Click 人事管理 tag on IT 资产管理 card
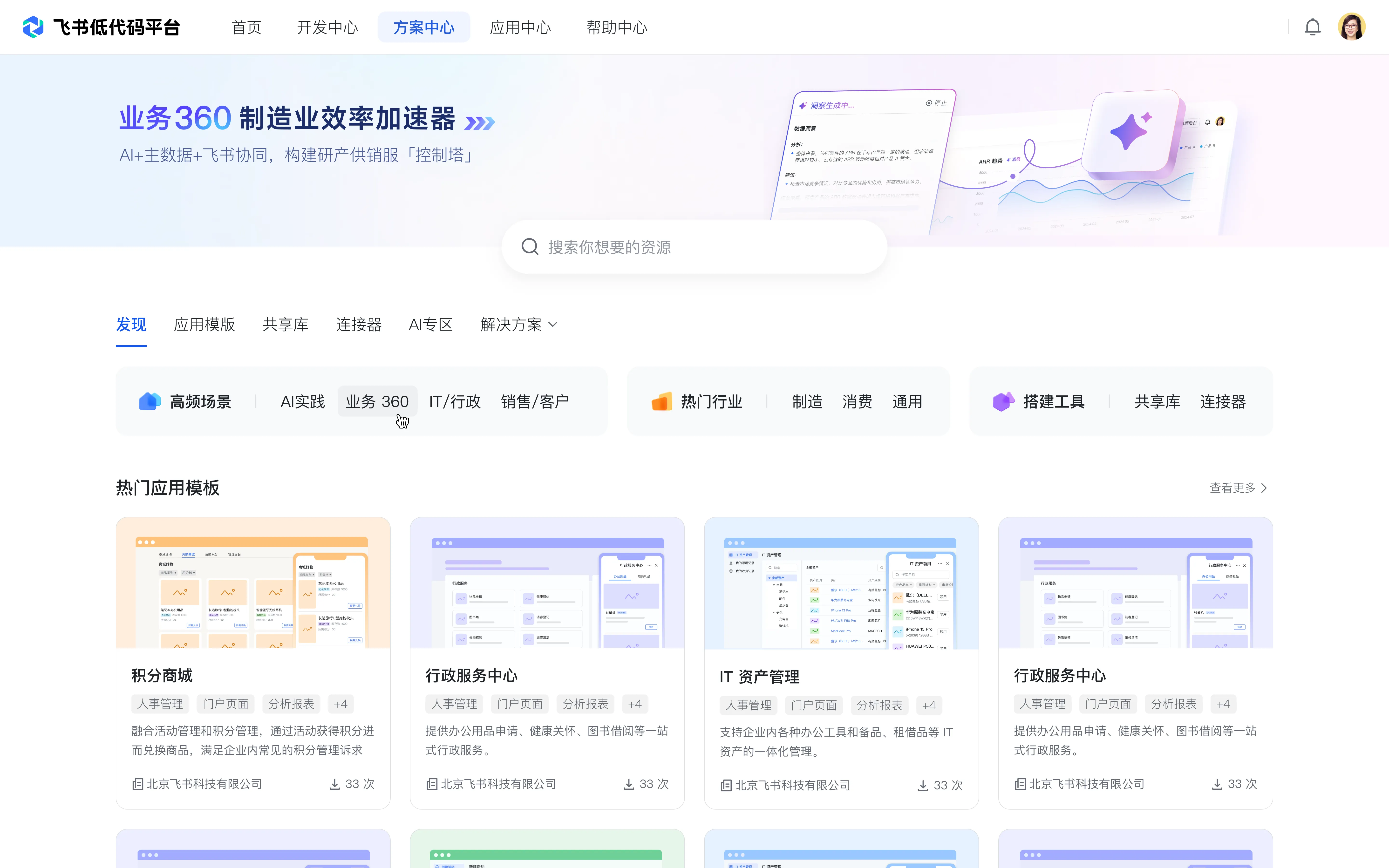Image resolution: width=1389 pixels, height=868 pixels. coord(749,705)
